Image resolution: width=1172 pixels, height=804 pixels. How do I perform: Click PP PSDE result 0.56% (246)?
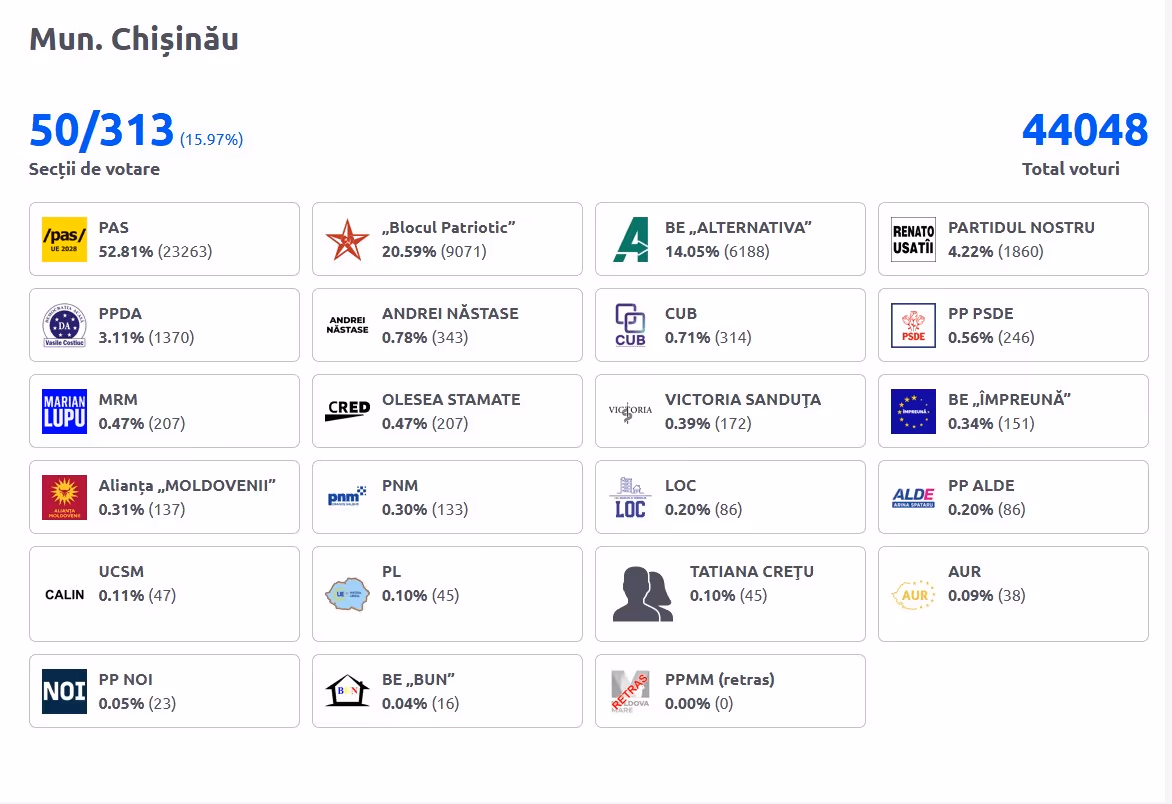tap(992, 338)
